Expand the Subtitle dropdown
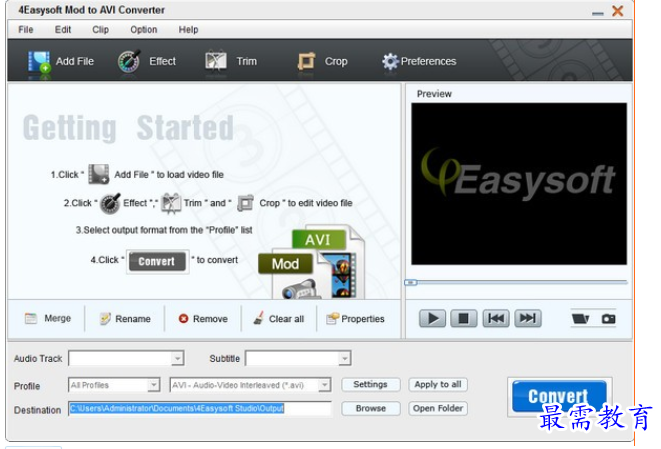 tap(345, 358)
